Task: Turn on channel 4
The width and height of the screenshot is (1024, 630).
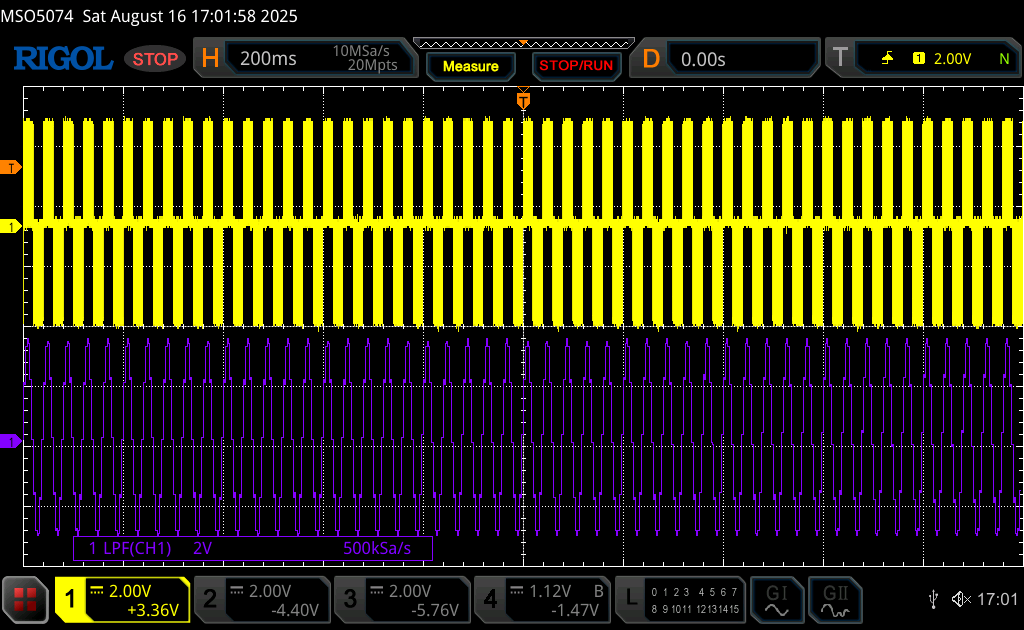Action: click(x=543, y=600)
